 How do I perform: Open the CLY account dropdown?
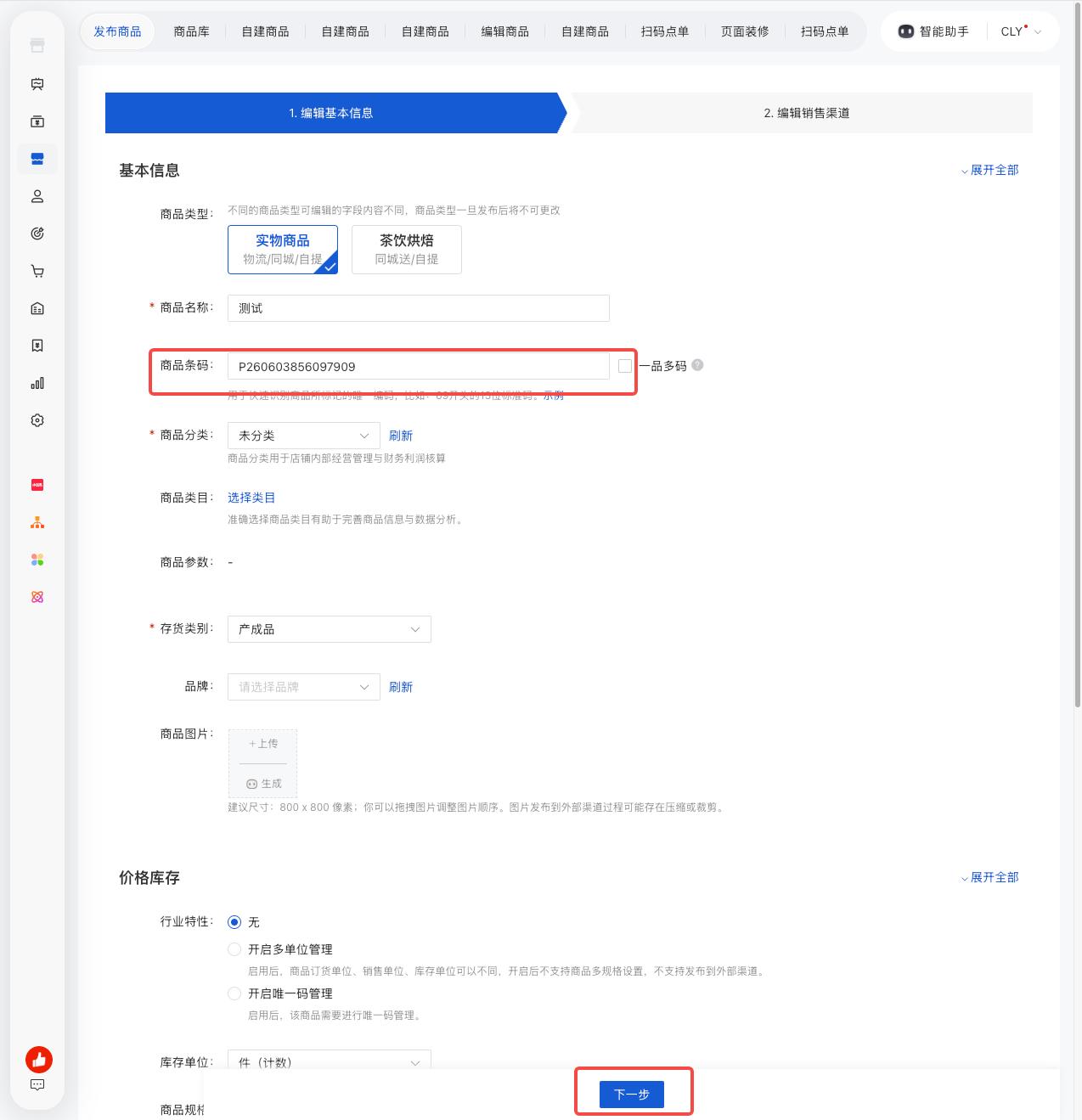[x=1020, y=31]
